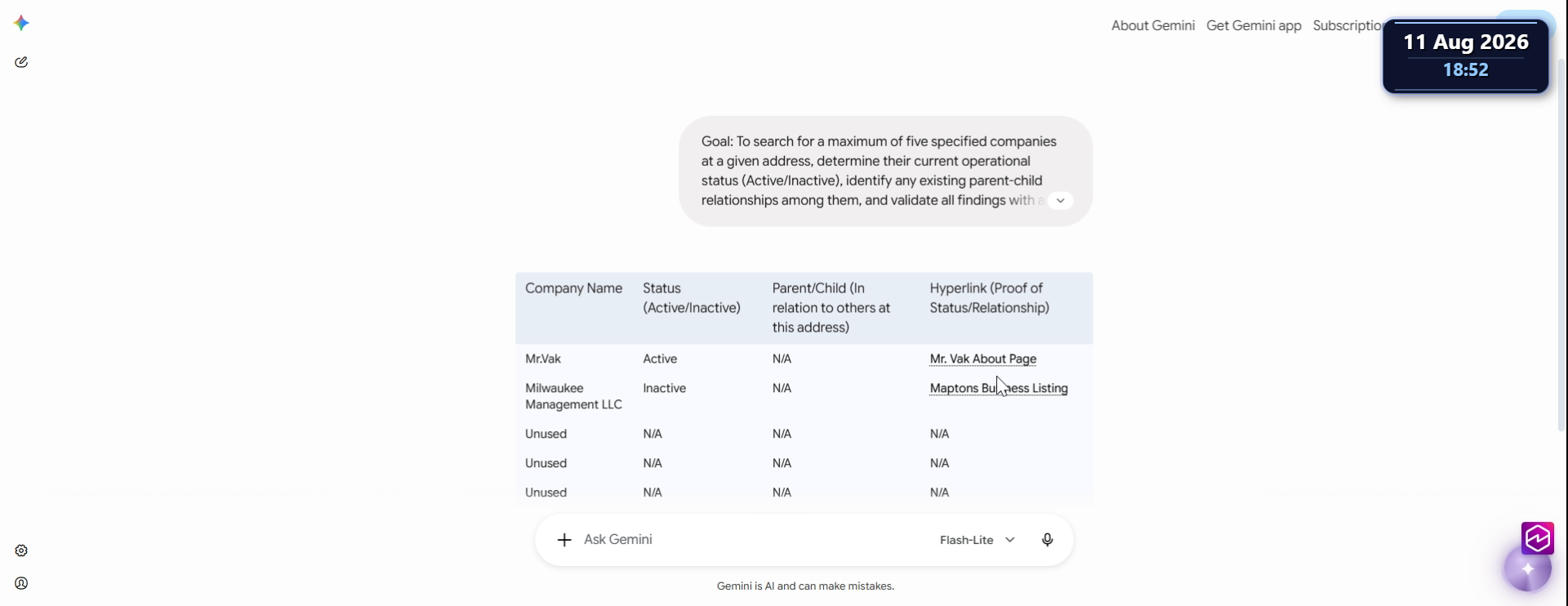Image resolution: width=1568 pixels, height=606 pixels.
Task: Click the Gemini sparkle logo
Action: pos(22,23)
